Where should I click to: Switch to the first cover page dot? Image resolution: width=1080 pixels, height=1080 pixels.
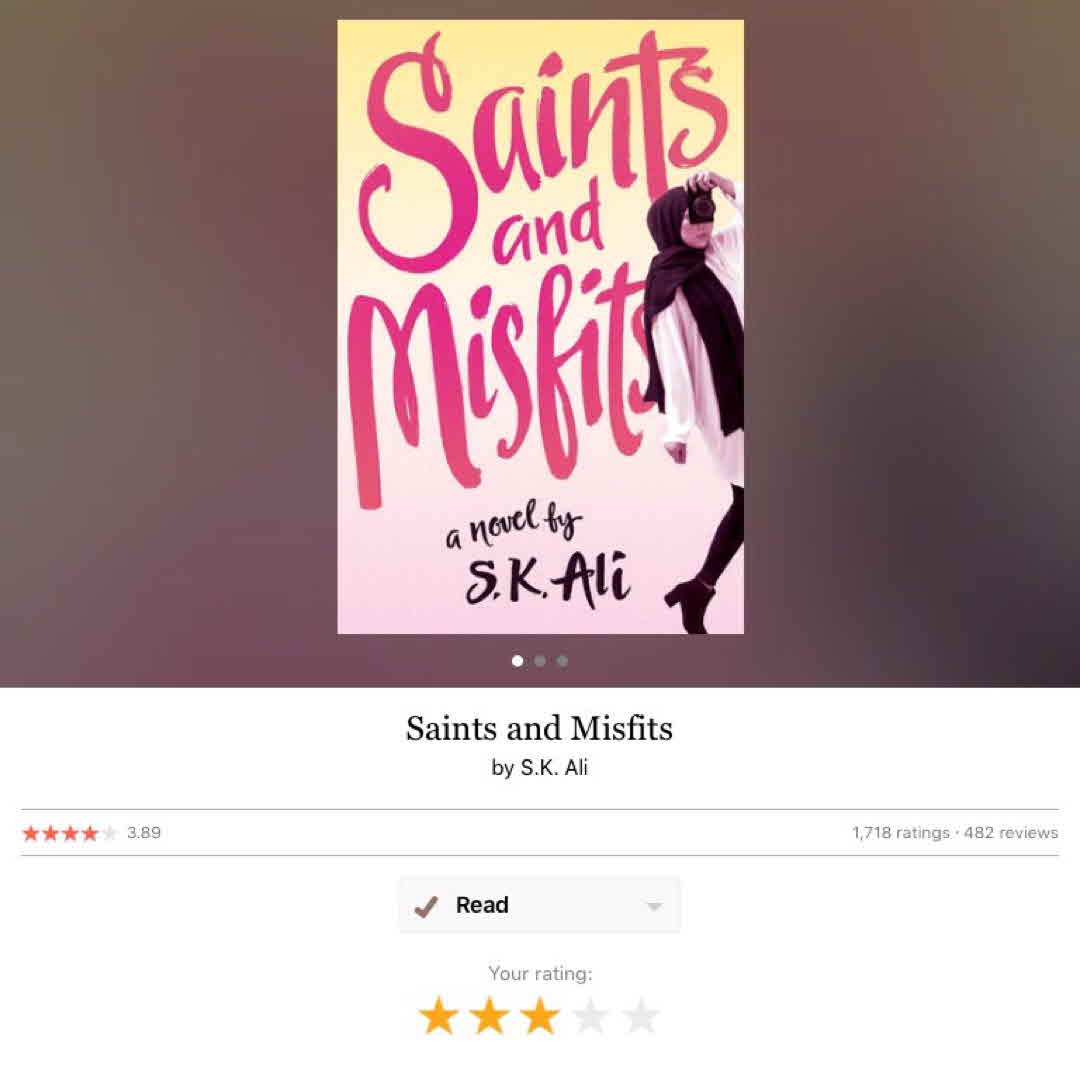(x=518, y=661)
